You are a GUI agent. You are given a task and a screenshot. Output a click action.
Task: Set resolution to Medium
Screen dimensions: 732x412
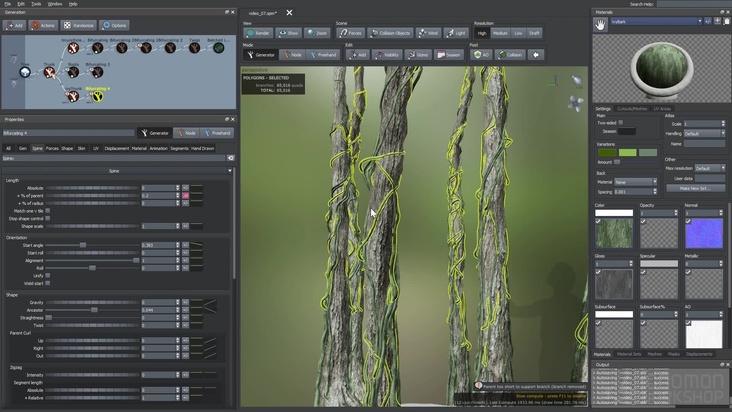pyautogui.click(x=500, y=33)
